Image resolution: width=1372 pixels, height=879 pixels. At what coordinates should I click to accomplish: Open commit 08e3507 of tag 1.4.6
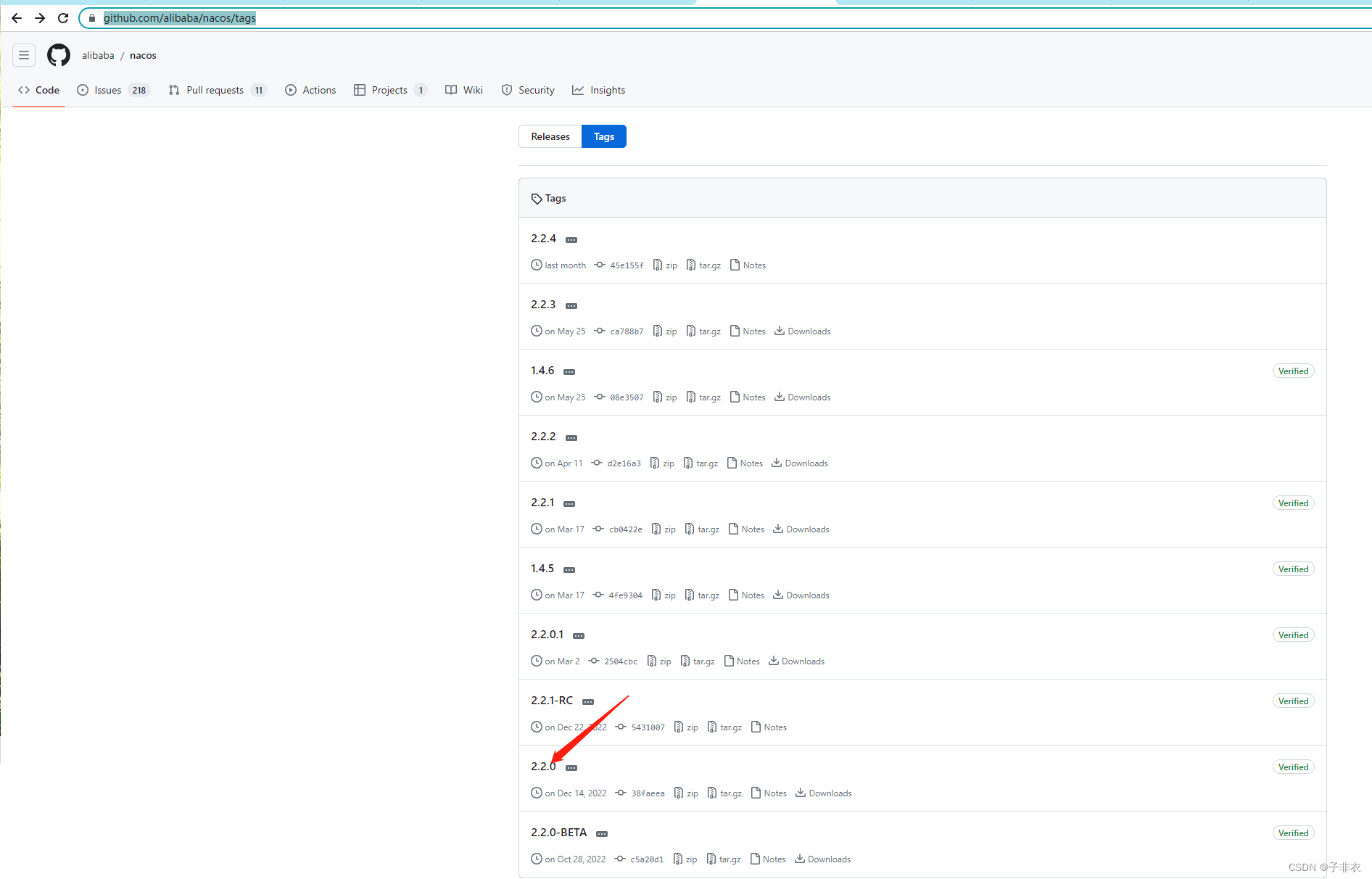pyautogui.click(x=619, y=397)
